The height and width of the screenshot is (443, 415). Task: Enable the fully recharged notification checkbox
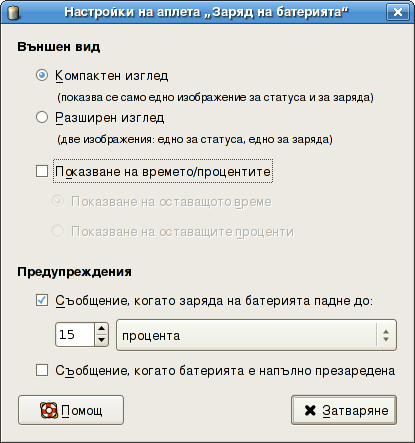tap(42, 370)
